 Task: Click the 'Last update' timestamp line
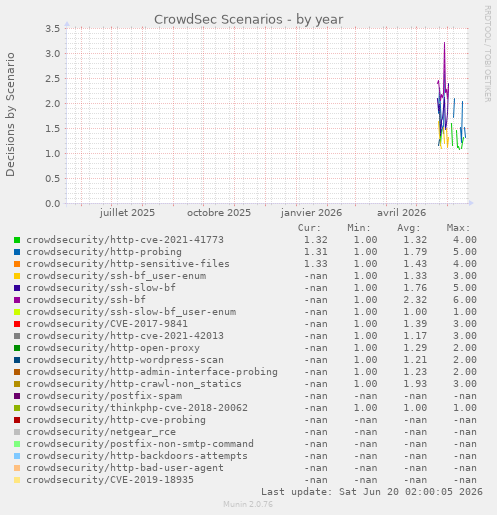[372, 492]
